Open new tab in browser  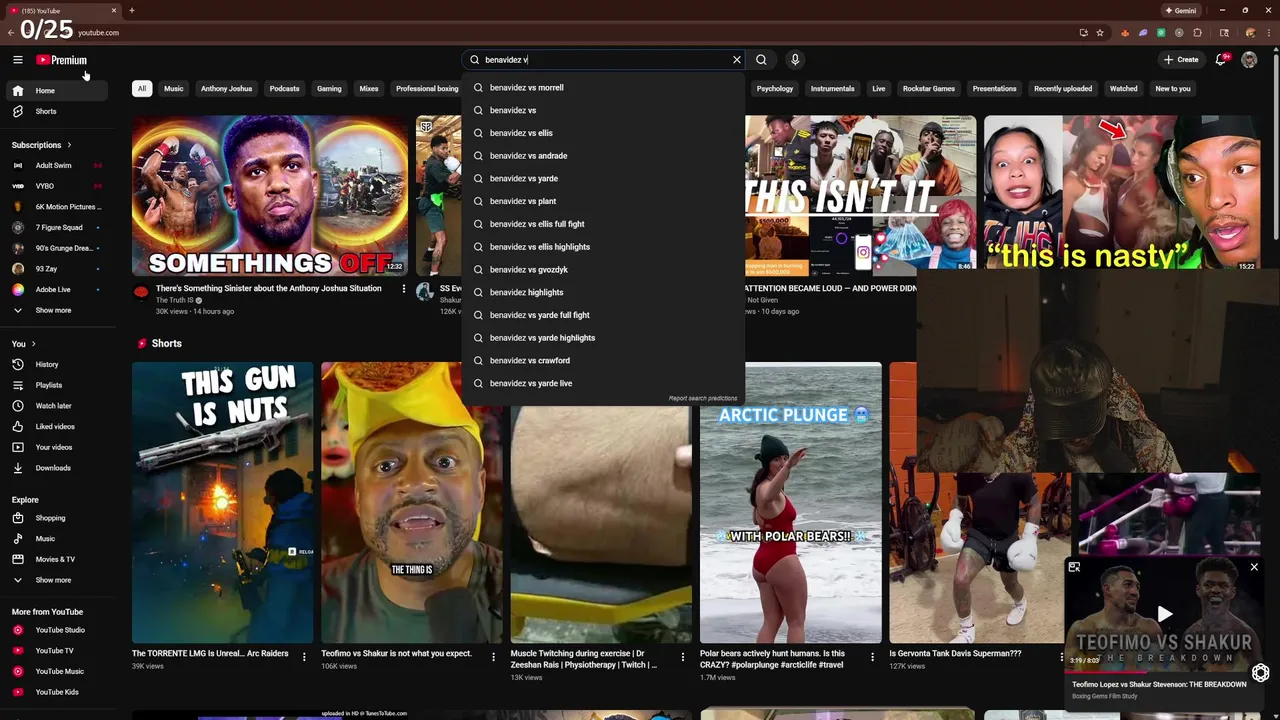point(132,10)
